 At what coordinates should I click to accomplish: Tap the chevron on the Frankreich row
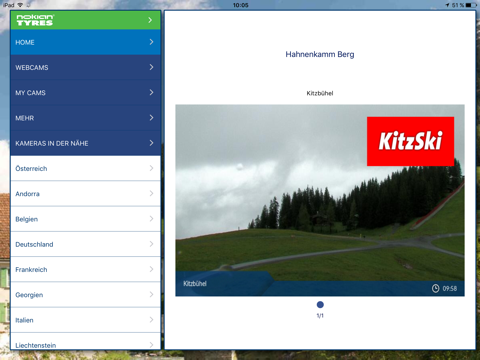coord(151,269)
